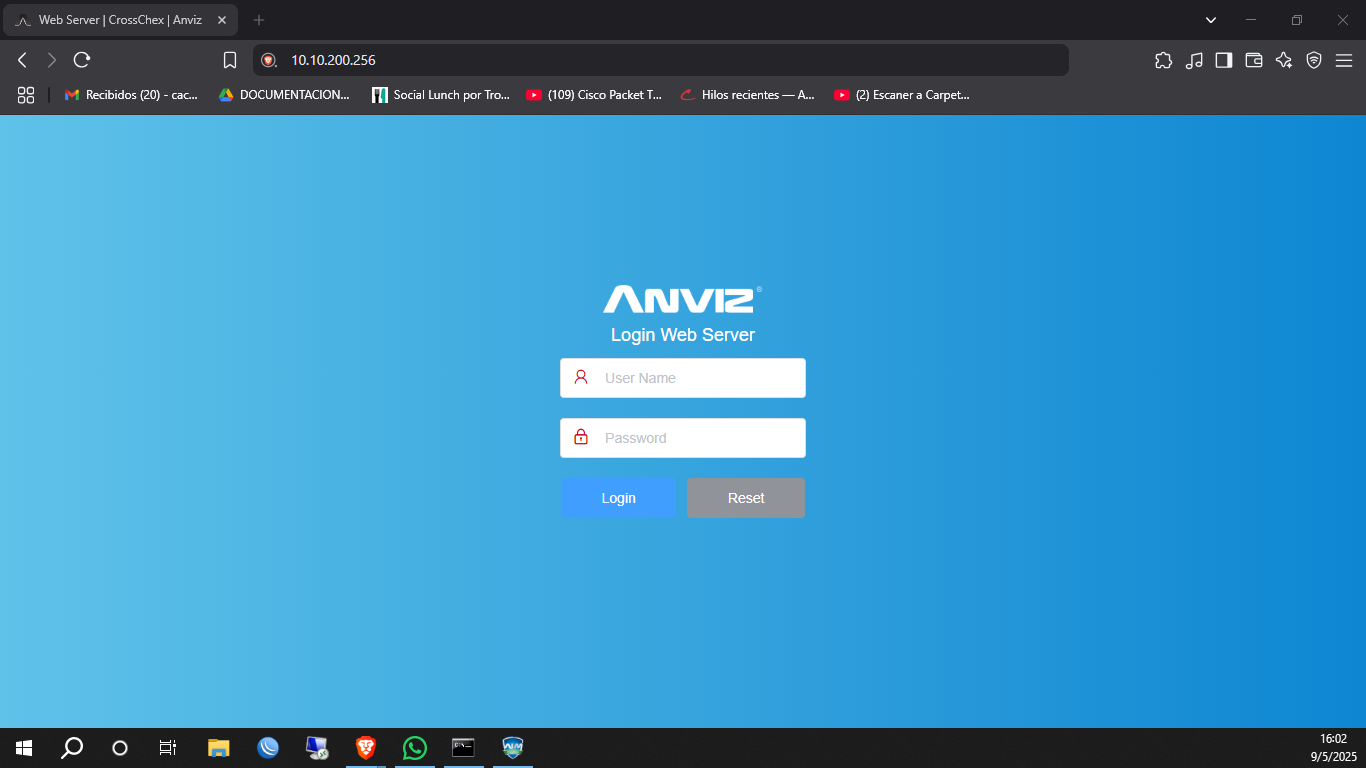Open the media control music note icon
This screenshot has width=1366, height=768.
[x=1194, y=60]
